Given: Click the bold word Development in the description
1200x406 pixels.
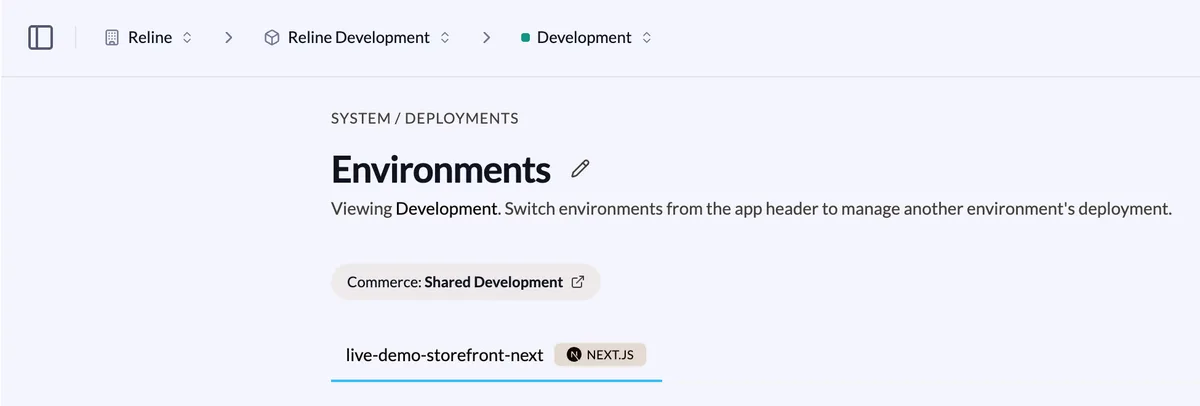Looking at the screenshot, I should (446, 211).
